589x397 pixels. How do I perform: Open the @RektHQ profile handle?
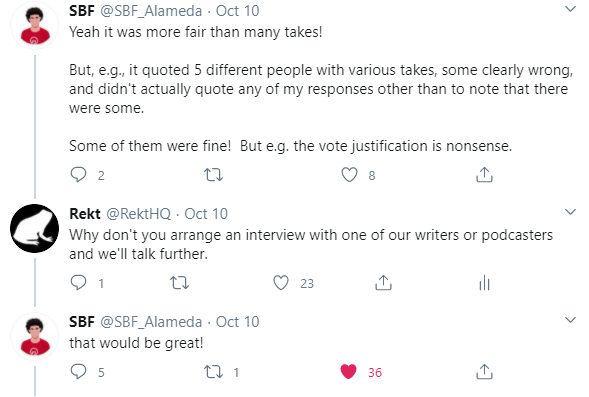pos(138,214)
